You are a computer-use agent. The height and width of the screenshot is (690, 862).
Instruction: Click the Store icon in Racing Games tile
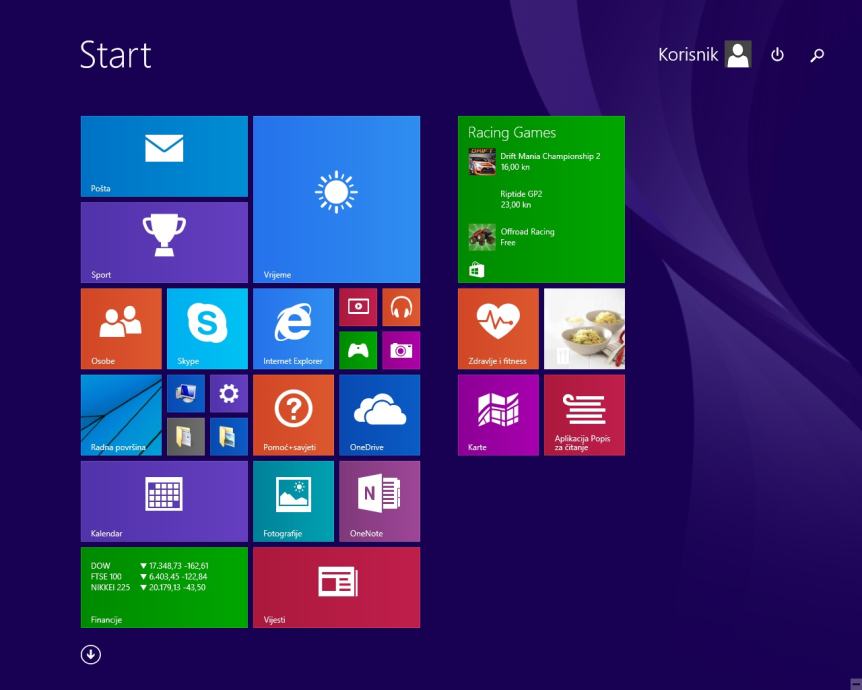[x=477, y=270]
